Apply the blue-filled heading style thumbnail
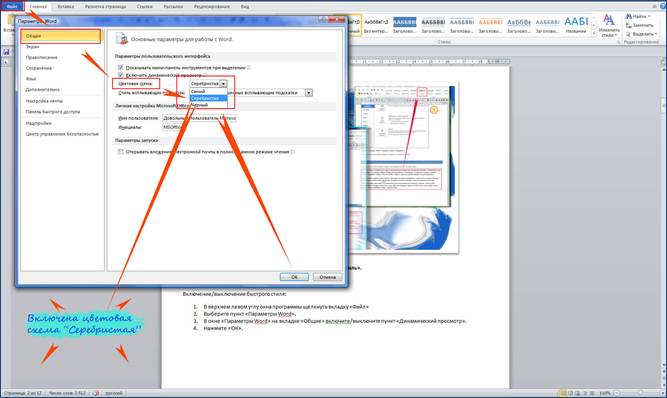 pyautogui.click(x=405, y=25)
